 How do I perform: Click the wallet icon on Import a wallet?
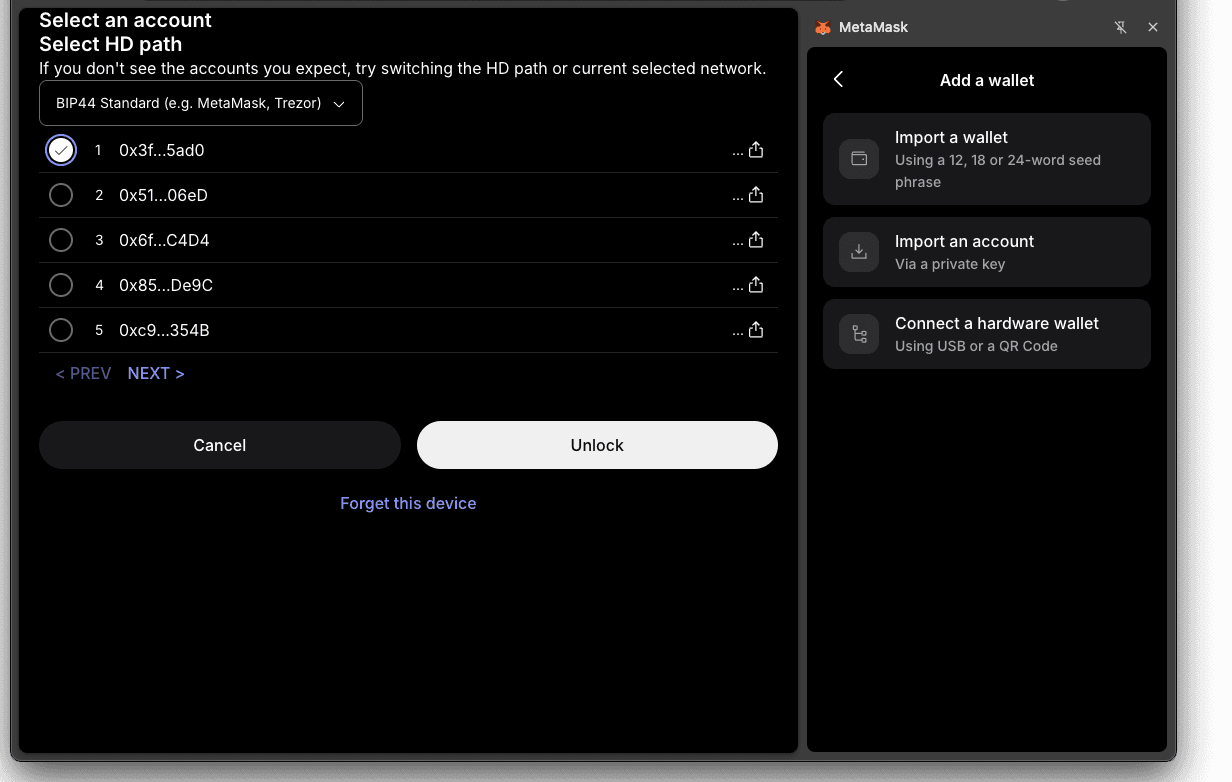859,159
